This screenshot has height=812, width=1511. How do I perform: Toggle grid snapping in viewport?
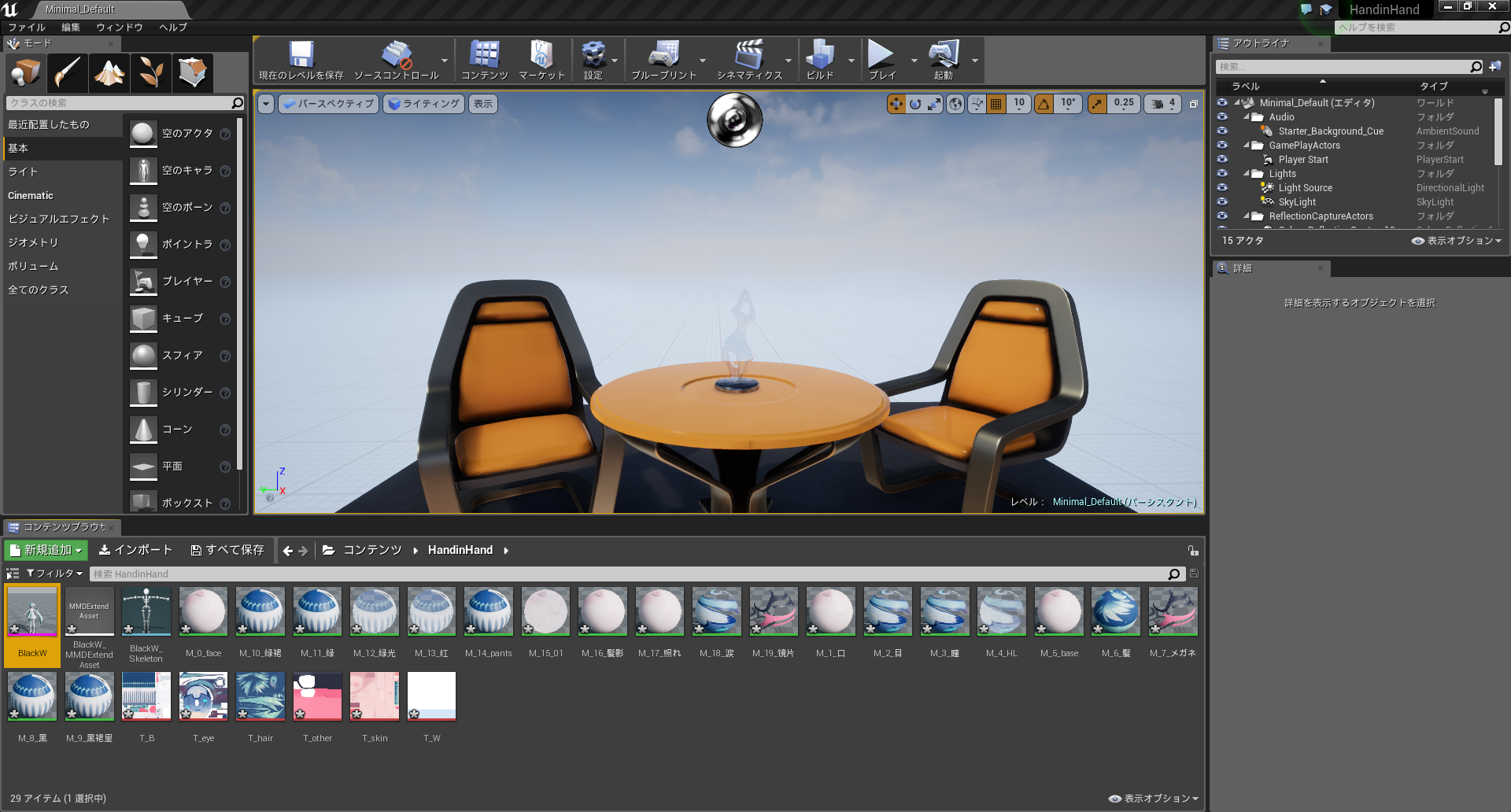pyautogui.click(x=996, y=103)
